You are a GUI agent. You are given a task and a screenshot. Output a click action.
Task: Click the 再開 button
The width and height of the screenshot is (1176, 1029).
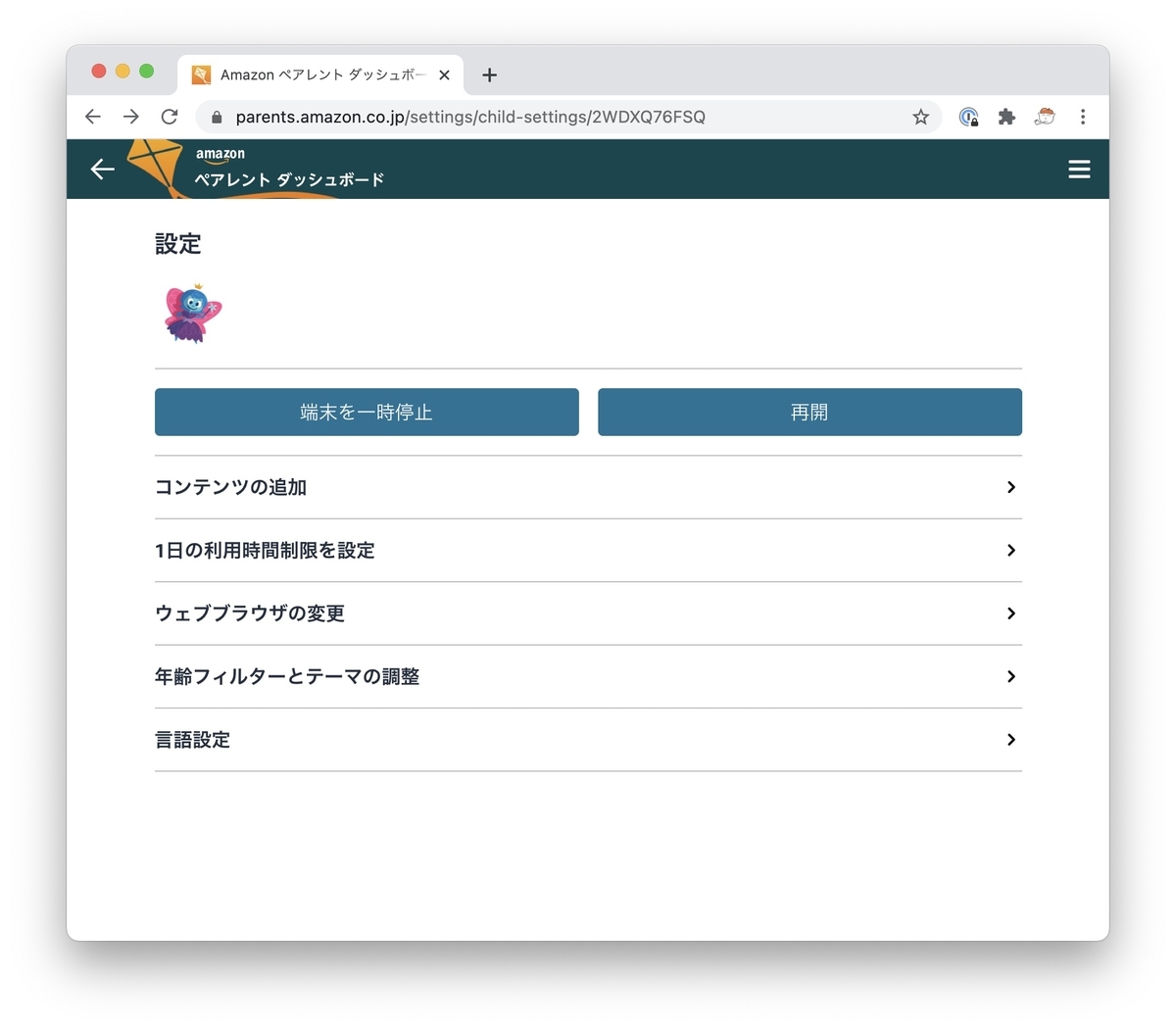pyautogui.click(x=809, y=412)
